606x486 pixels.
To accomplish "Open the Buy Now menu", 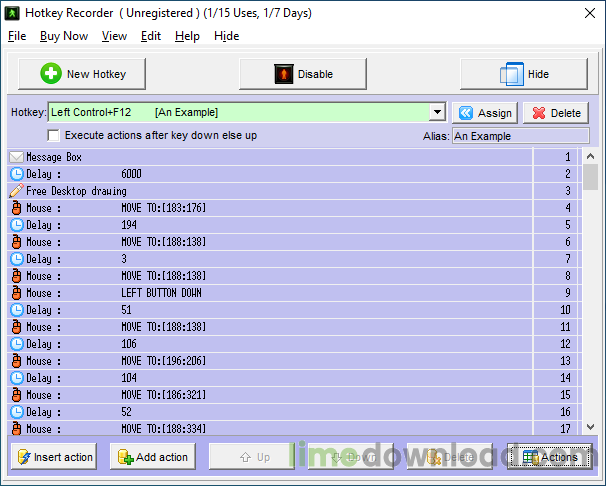I will [x=64, y=36].
